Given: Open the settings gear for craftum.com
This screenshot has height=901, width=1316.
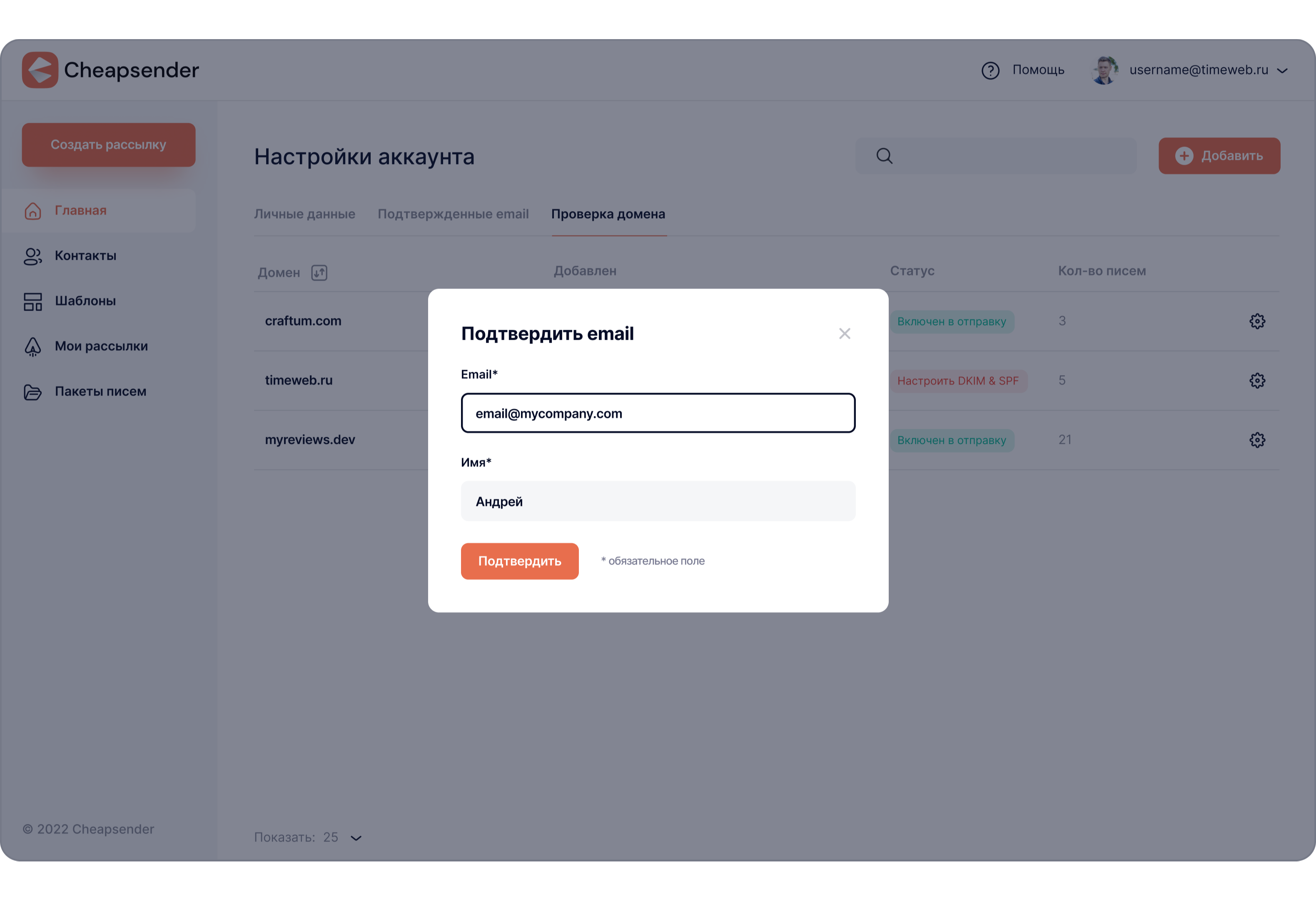Looking at the screenshot, I should click(1257, 322).
